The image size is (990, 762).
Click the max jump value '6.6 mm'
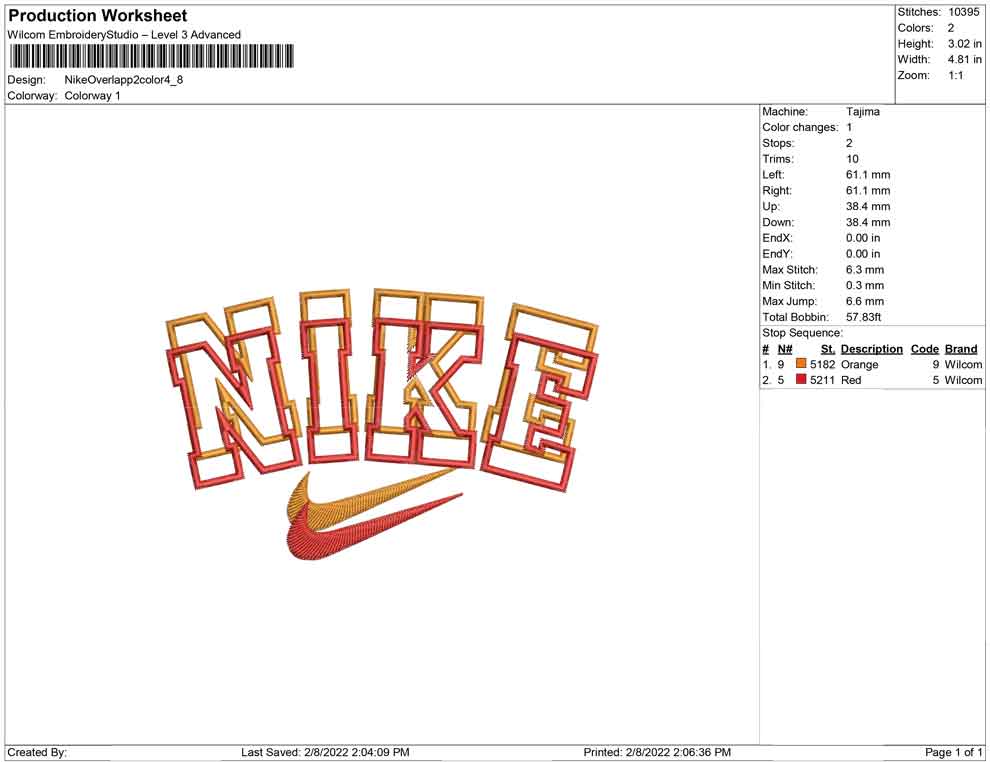click(x=865, y=301)
